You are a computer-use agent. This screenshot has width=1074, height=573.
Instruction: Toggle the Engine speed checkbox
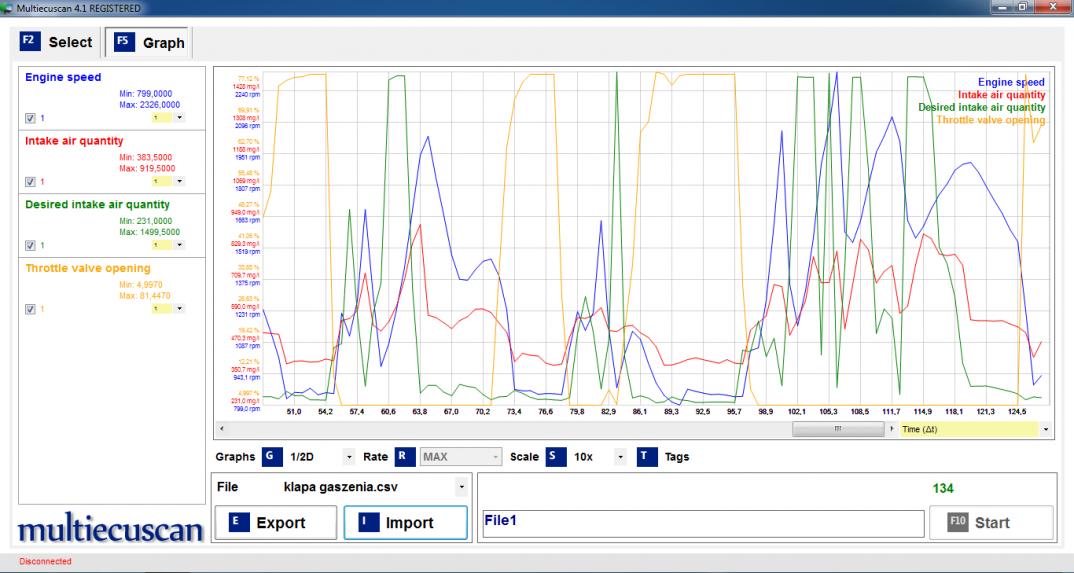pos(30,118)
